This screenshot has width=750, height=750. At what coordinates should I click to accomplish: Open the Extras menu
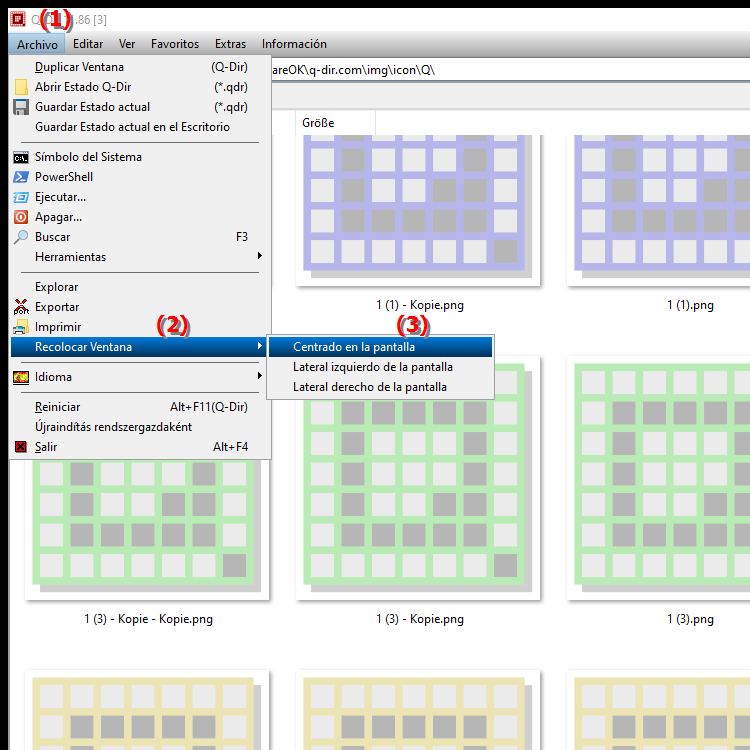230,44
